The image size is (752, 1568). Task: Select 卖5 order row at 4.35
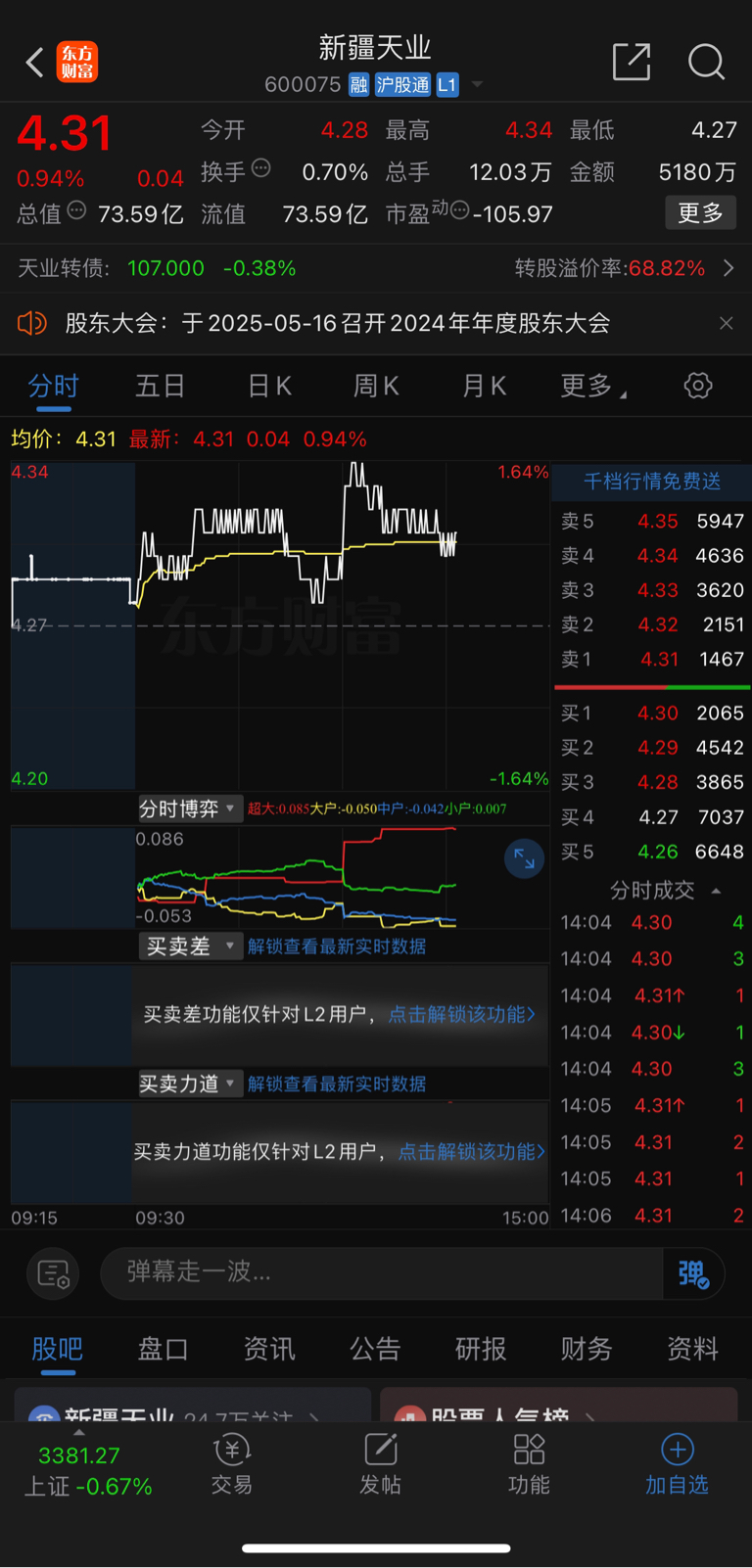(652, 521)
